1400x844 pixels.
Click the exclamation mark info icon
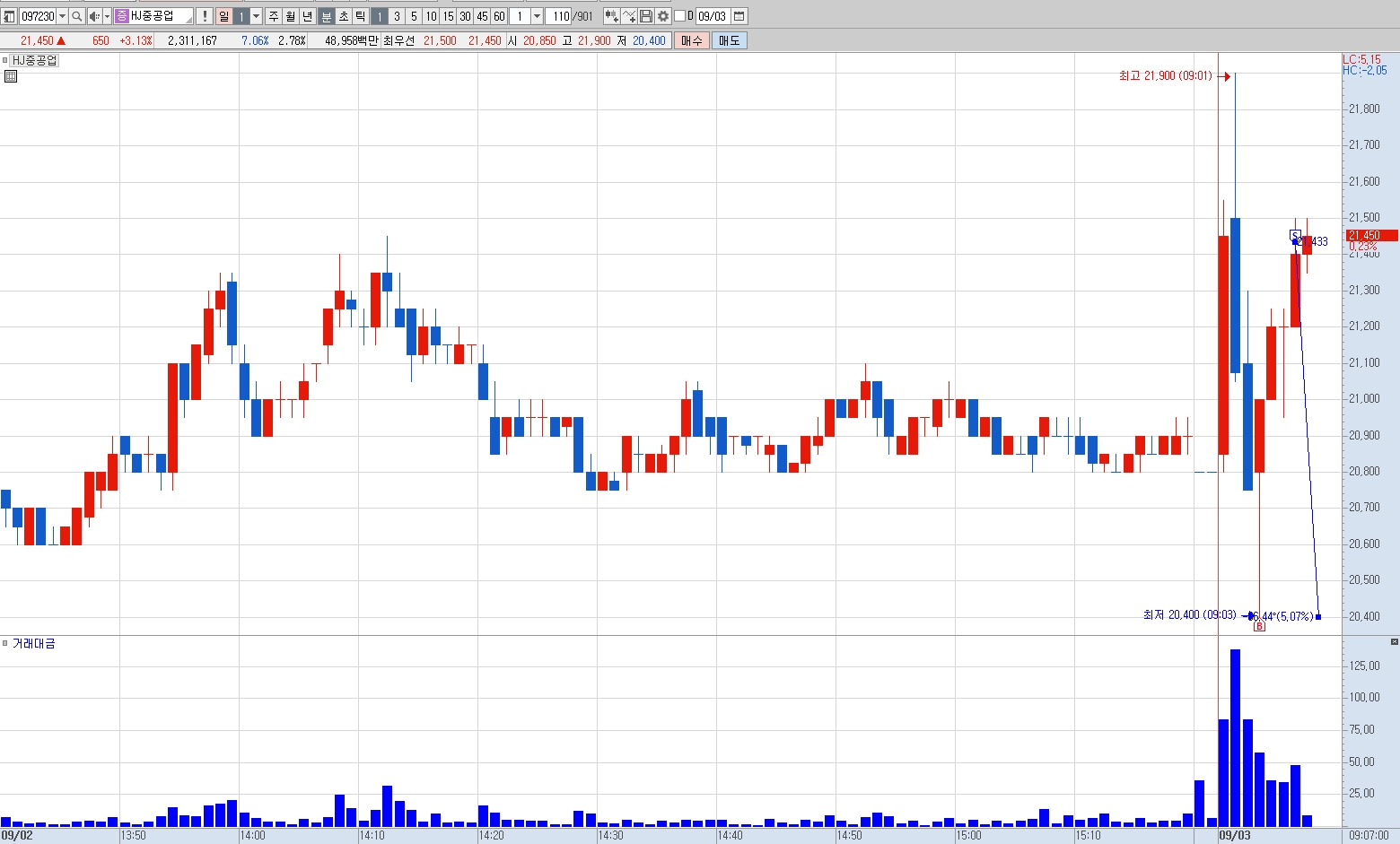tap(205, 16)
